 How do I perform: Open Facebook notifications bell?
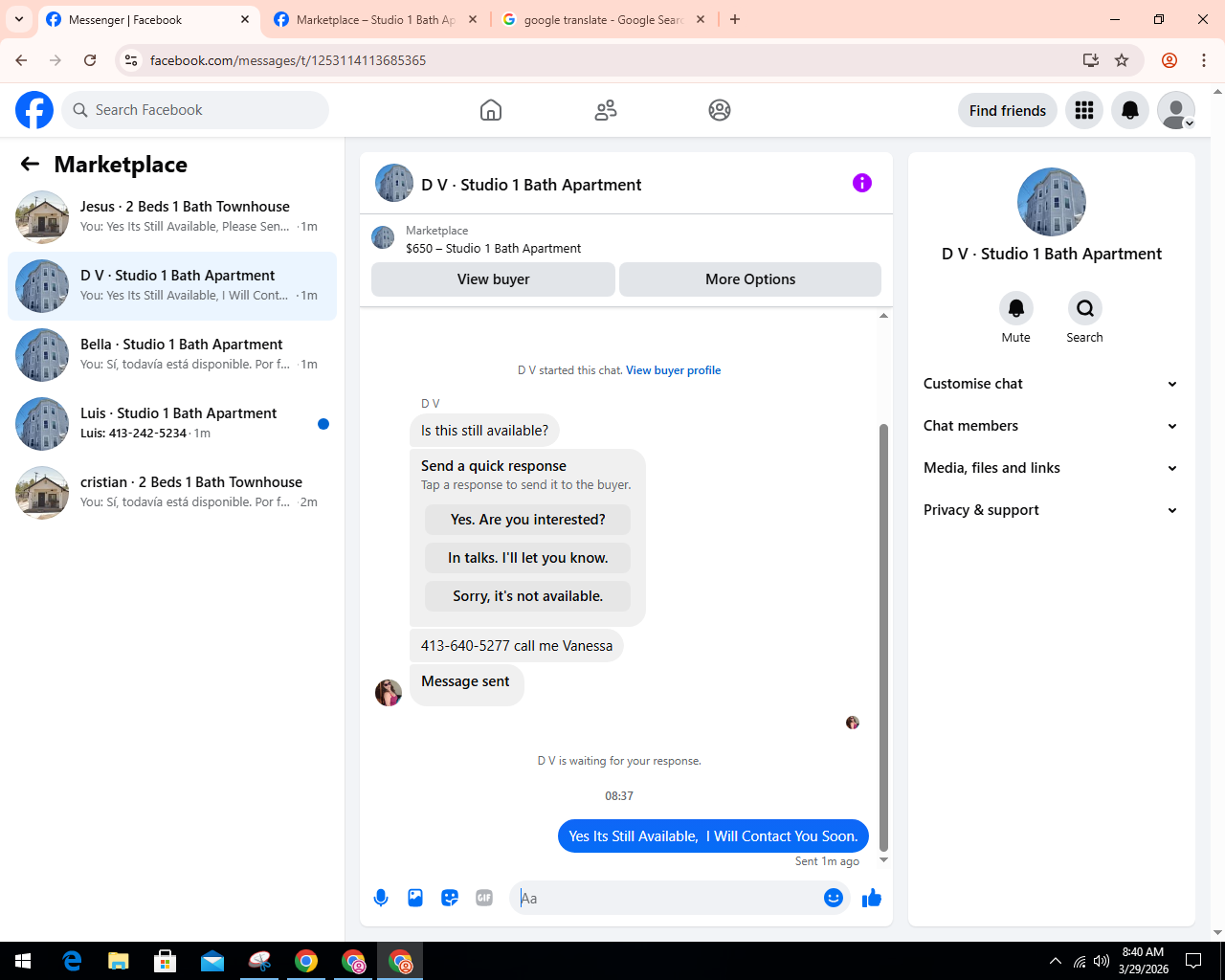pos(1130,110)
